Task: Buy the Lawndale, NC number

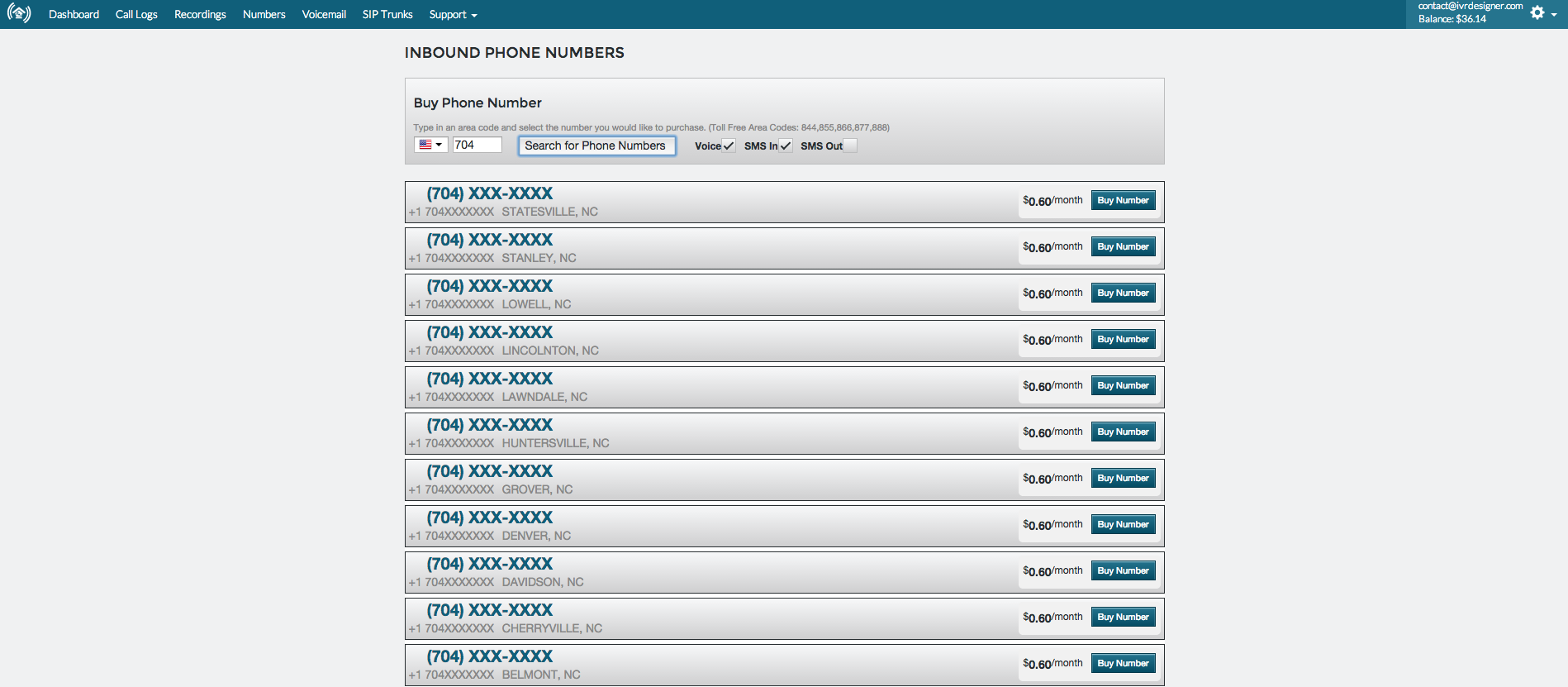Action: click(x=1123, y=385)
